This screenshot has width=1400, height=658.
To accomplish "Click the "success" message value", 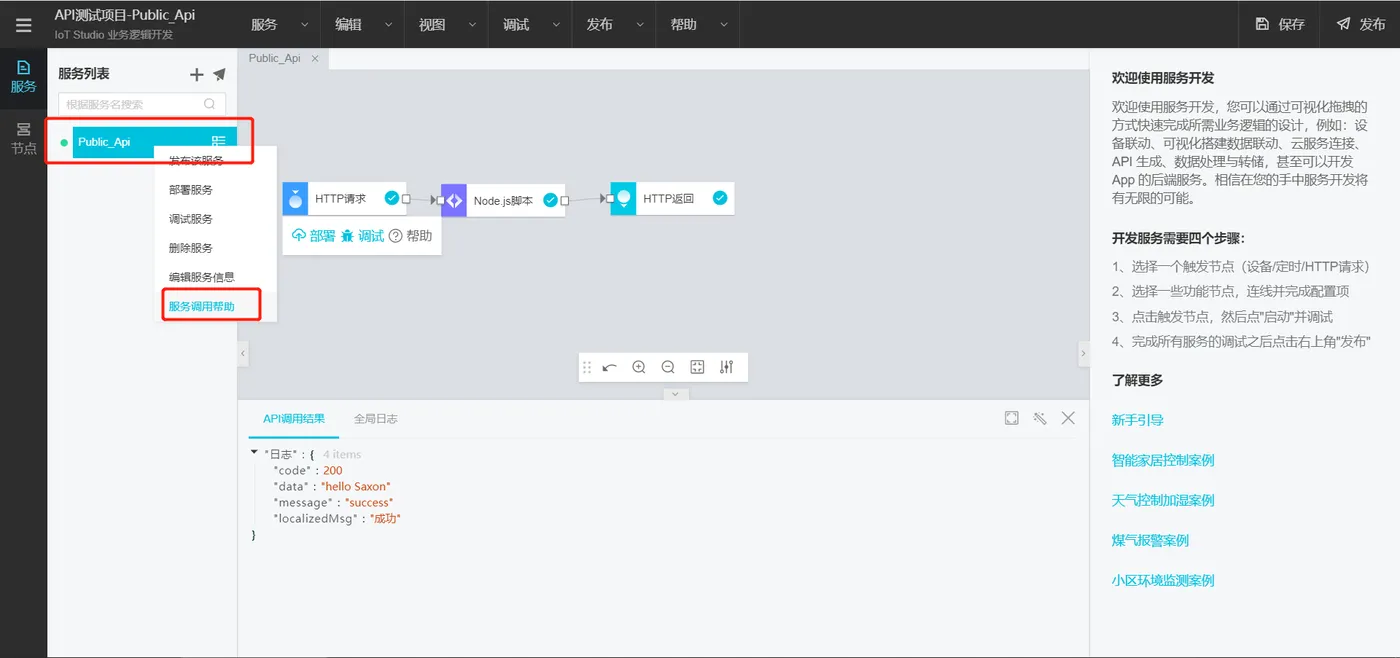I will coord(369,503).
